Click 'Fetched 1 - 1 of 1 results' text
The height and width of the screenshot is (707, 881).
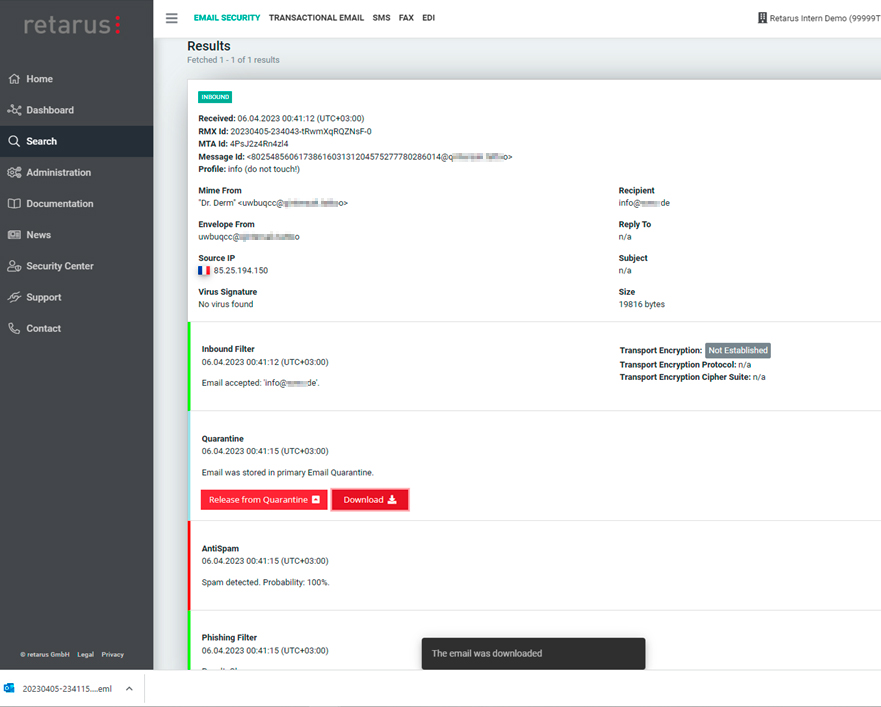pyautogui.click(x=233, y=60)
